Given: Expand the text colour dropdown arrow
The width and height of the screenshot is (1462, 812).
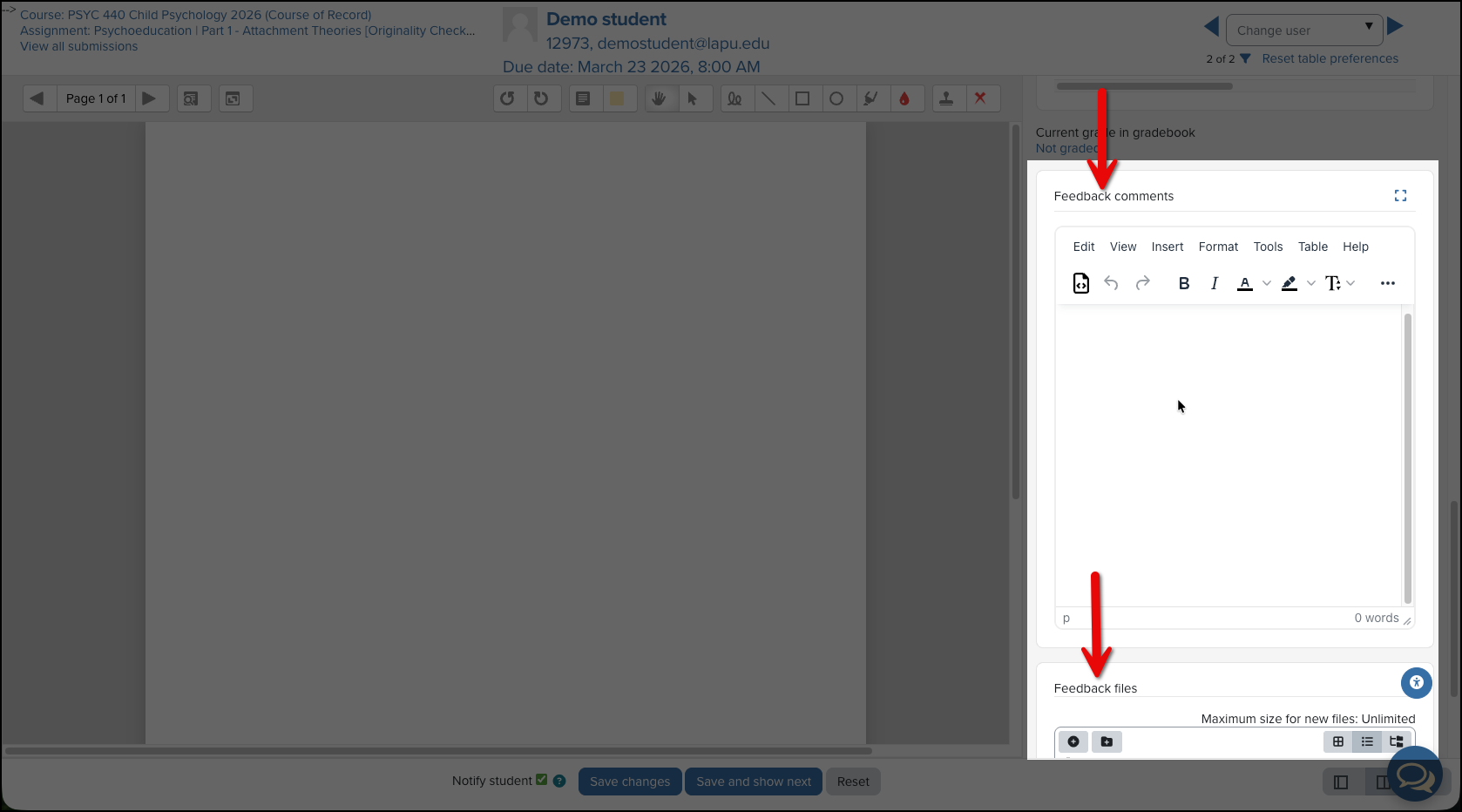Looking at the screenshot, I should tap(1267, 283).
